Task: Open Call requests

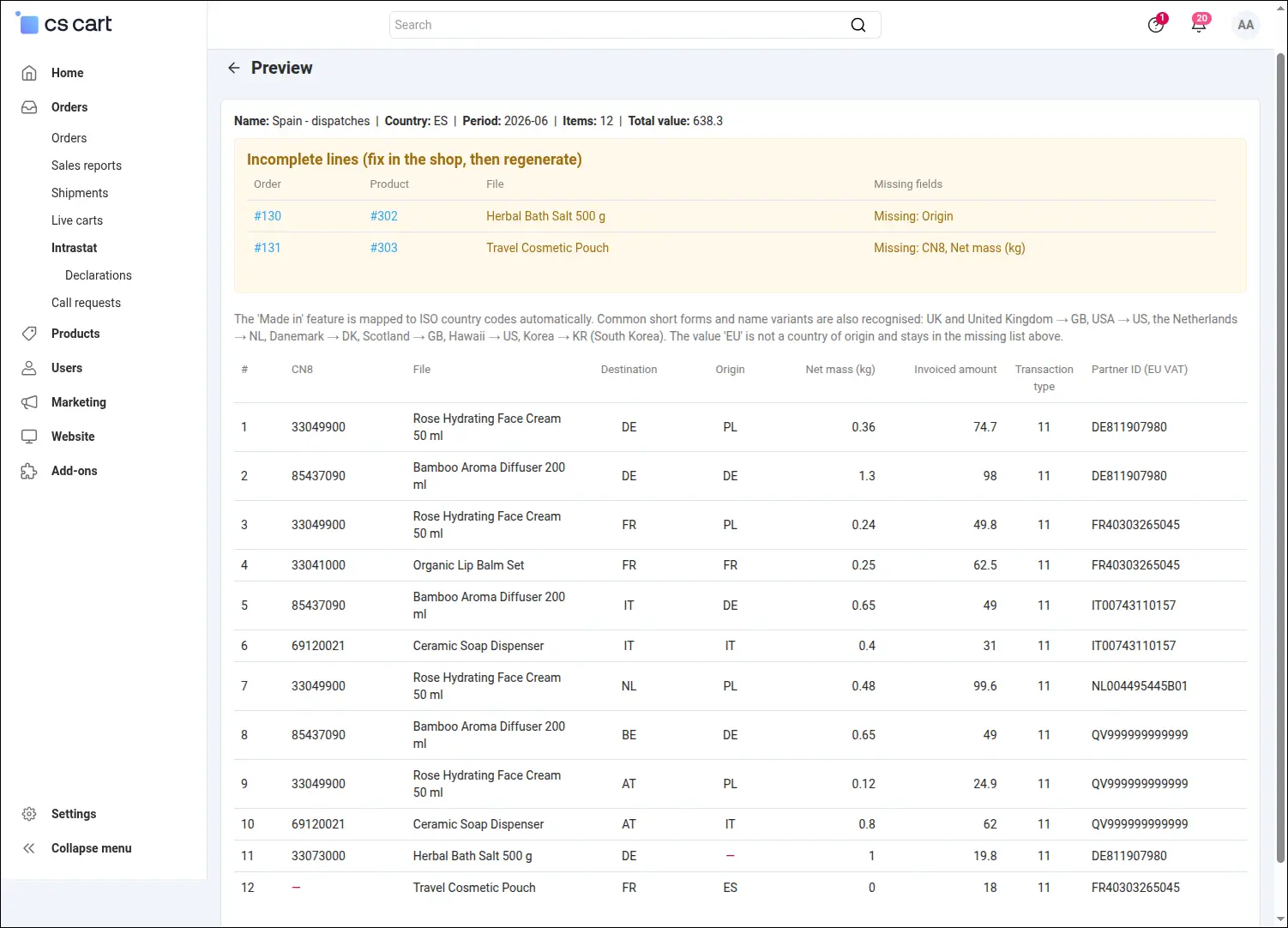Action: (86, 303)
